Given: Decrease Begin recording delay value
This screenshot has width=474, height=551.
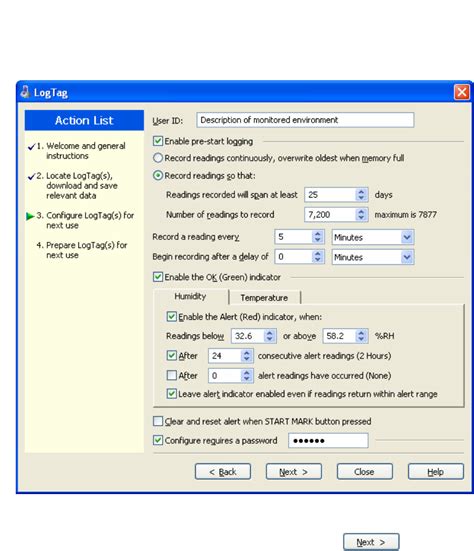Looking at the screenshot, I should point(317,260).
